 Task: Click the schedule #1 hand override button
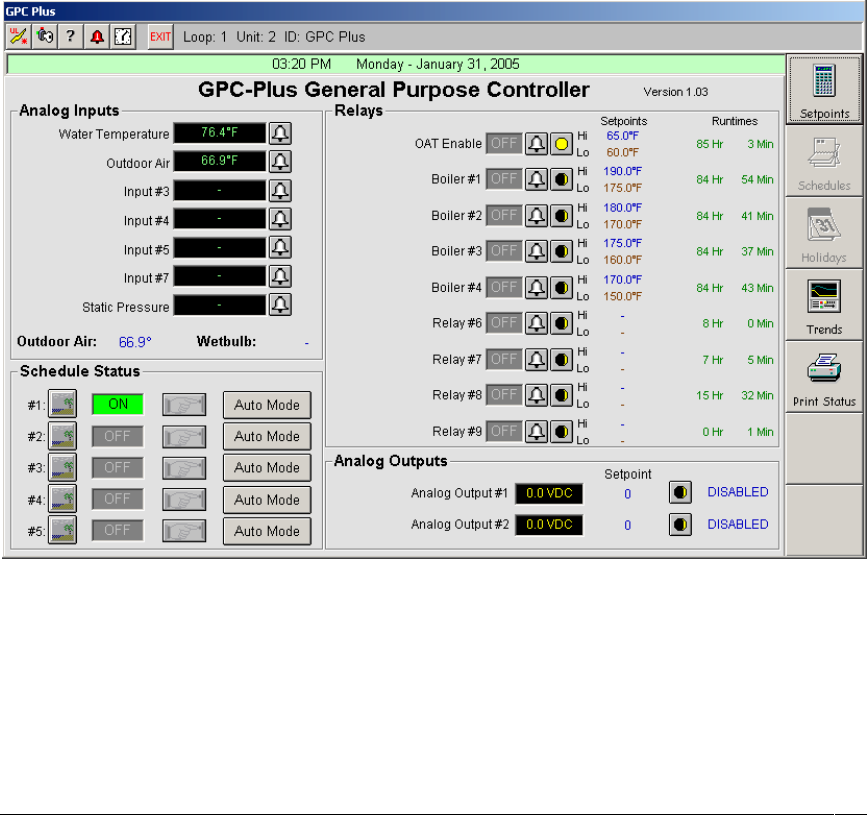[x=184, y=405]
